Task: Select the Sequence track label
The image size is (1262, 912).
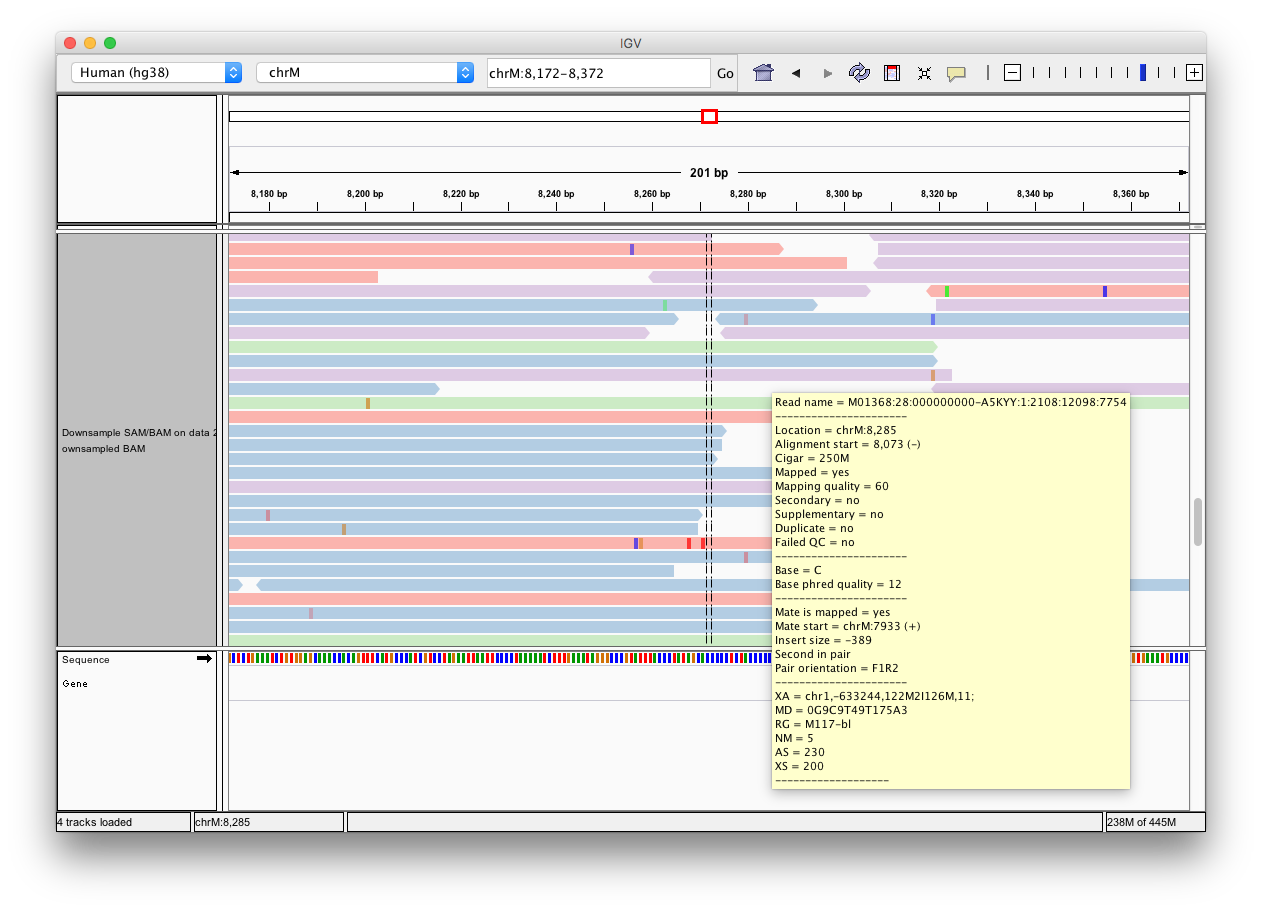Action: point(86,660)
